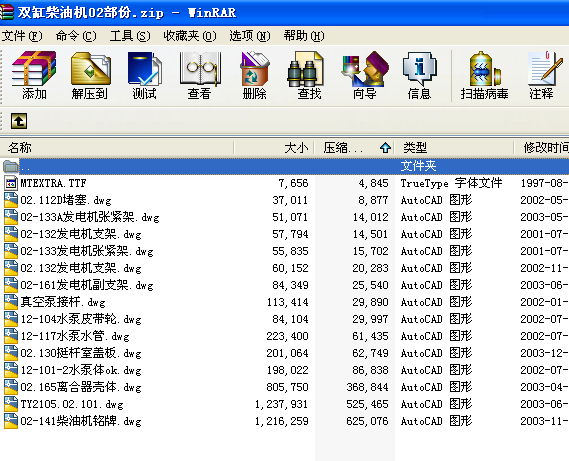
Task: Click dwg icon of TY2105.02.101.dwg
Action: (x=11, y=404)
